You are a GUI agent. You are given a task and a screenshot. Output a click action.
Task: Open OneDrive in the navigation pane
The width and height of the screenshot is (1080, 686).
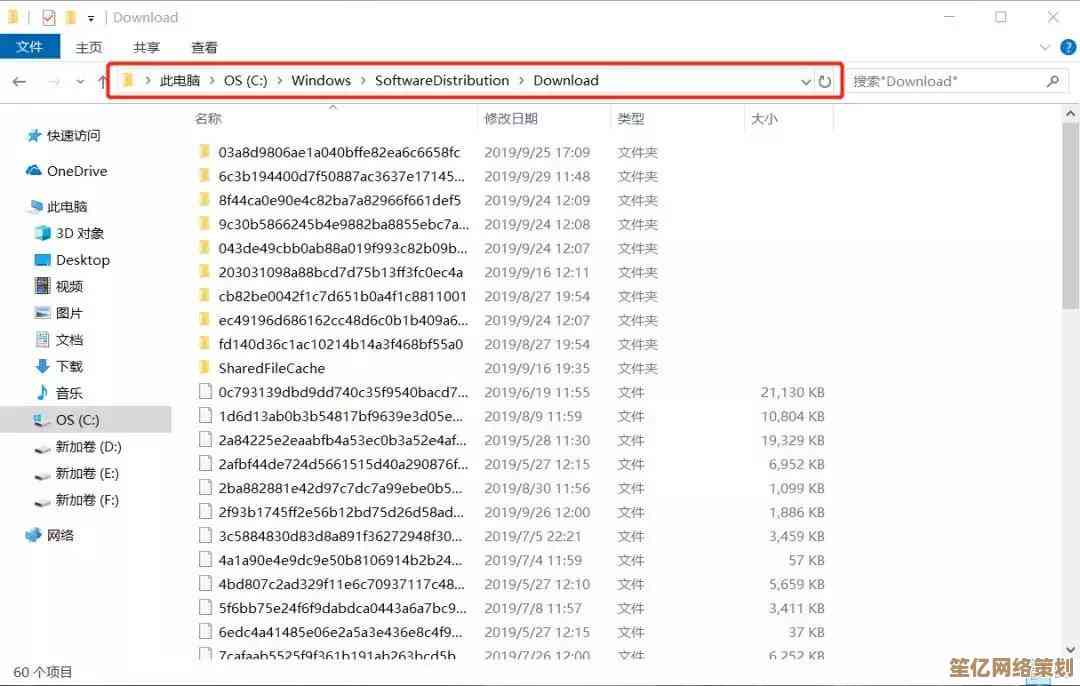(76, 171)
